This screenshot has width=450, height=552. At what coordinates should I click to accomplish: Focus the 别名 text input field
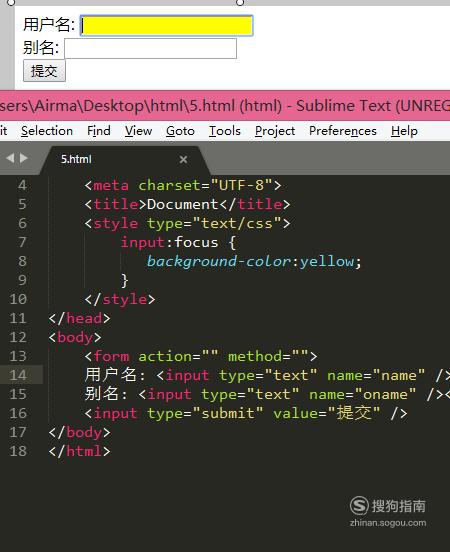pyautogui.click(x=150, y=48)
